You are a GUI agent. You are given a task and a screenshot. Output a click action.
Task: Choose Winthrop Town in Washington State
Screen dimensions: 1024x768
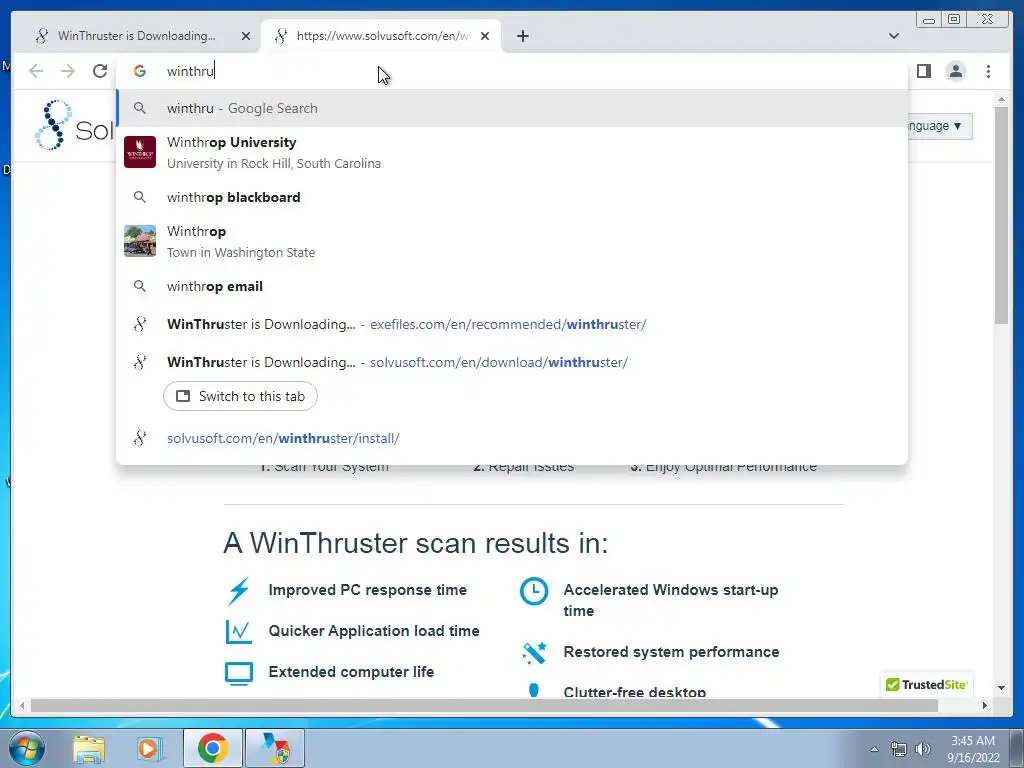[x=512, y=241]
